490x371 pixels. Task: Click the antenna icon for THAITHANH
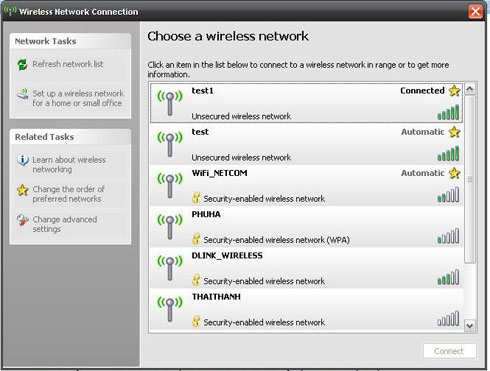coord(170,309)
